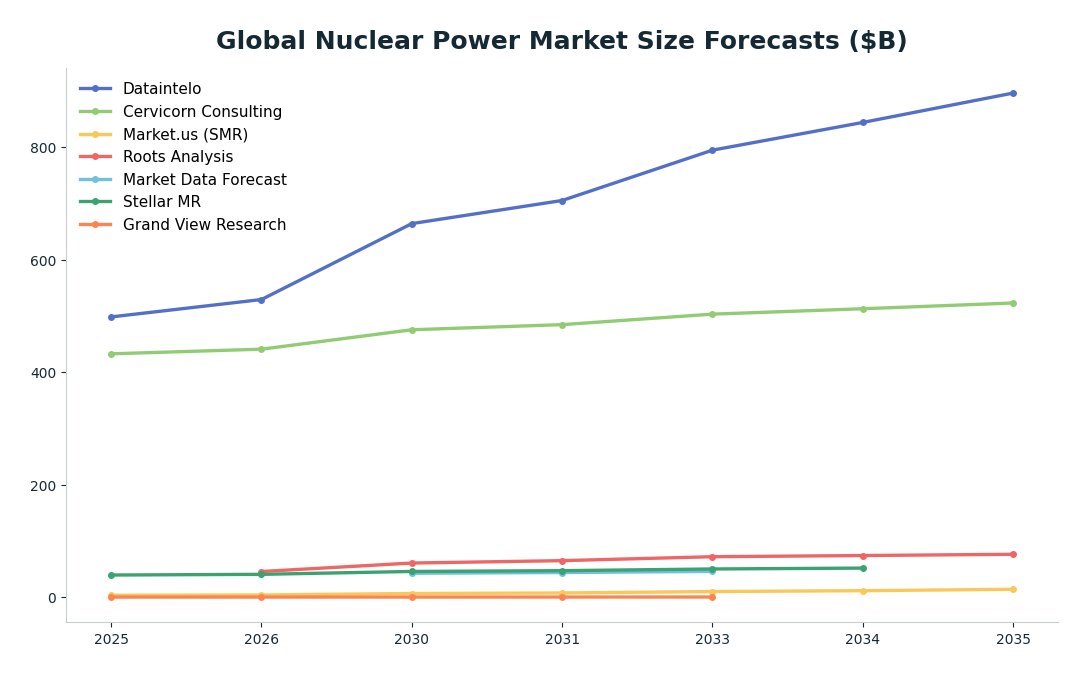The height and width of the screenshot is (676, 1088).
Task: Select the Roots Analysis point at 2030
Action: tap(412, 563)
